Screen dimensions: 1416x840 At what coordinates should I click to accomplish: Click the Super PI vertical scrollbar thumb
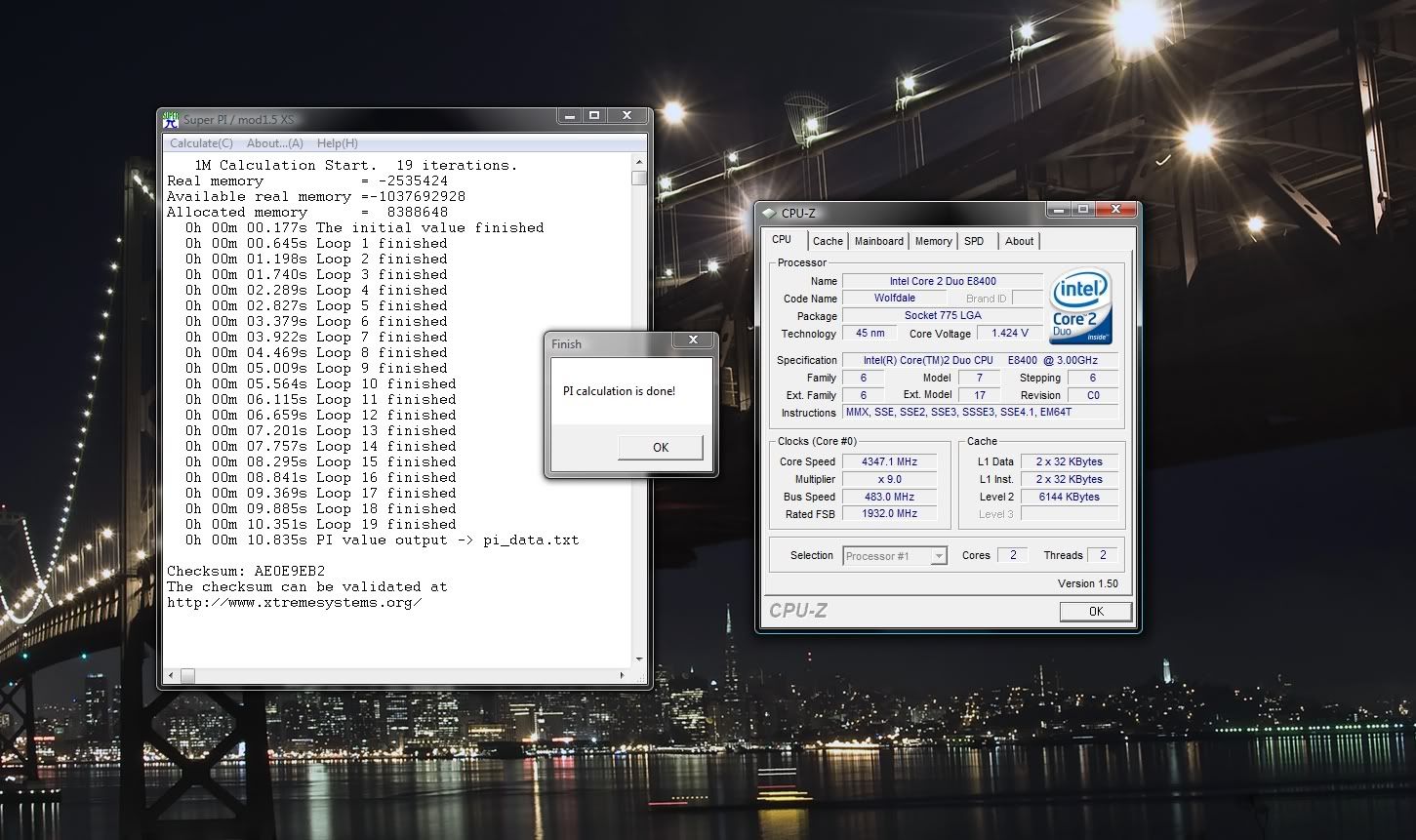point(639,178)
